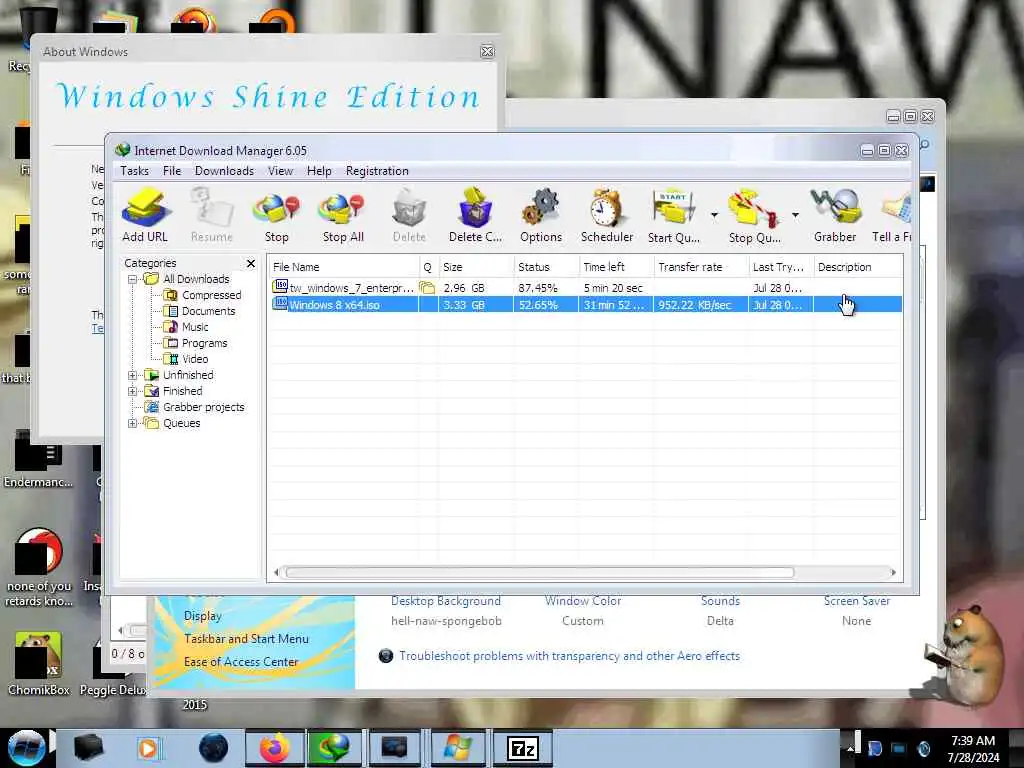This screenshot has width=1024, height=768.
Task: Sort by File Name column header
Action: tap(344, 267)
